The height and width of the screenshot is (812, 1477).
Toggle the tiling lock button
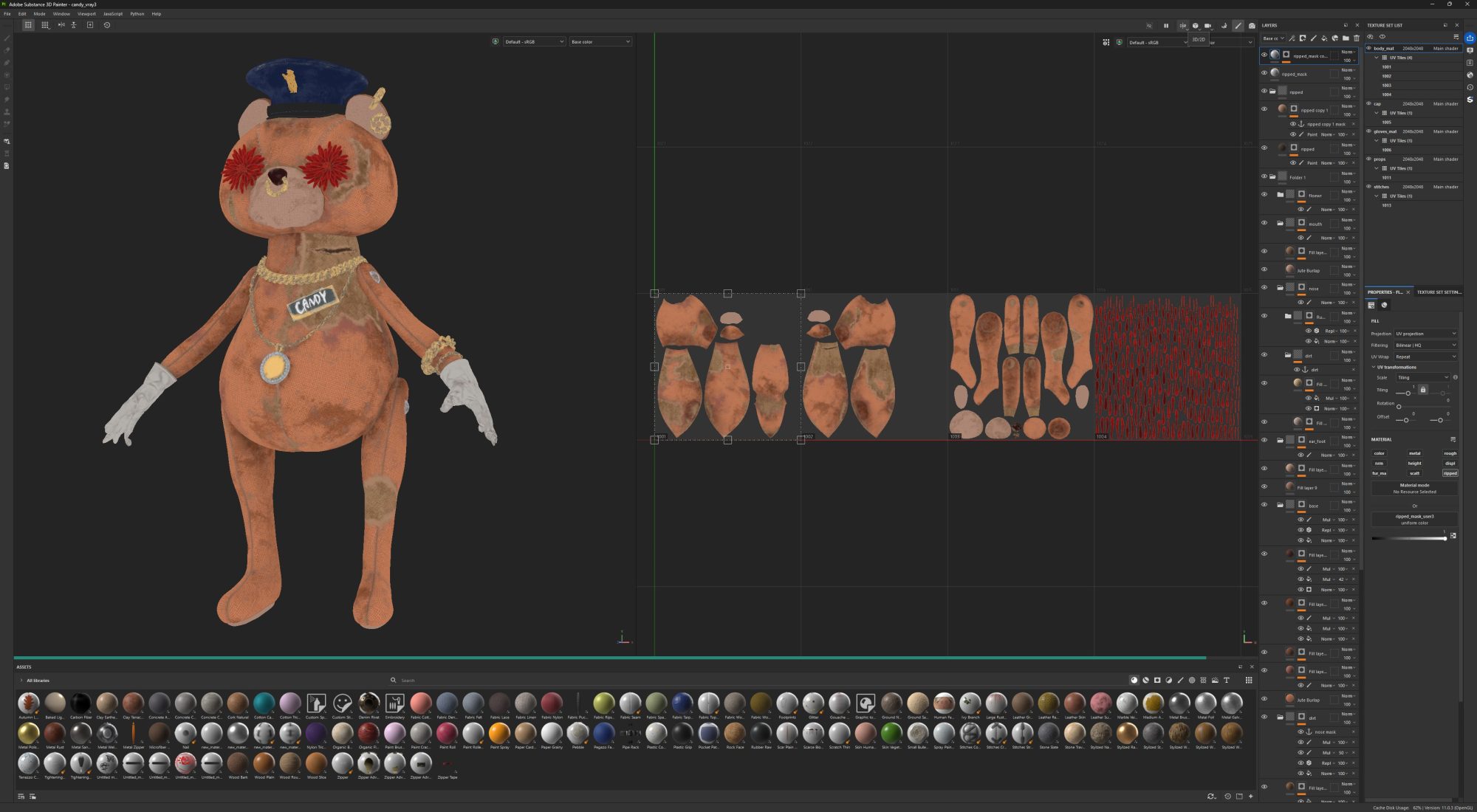[1422, 390]
